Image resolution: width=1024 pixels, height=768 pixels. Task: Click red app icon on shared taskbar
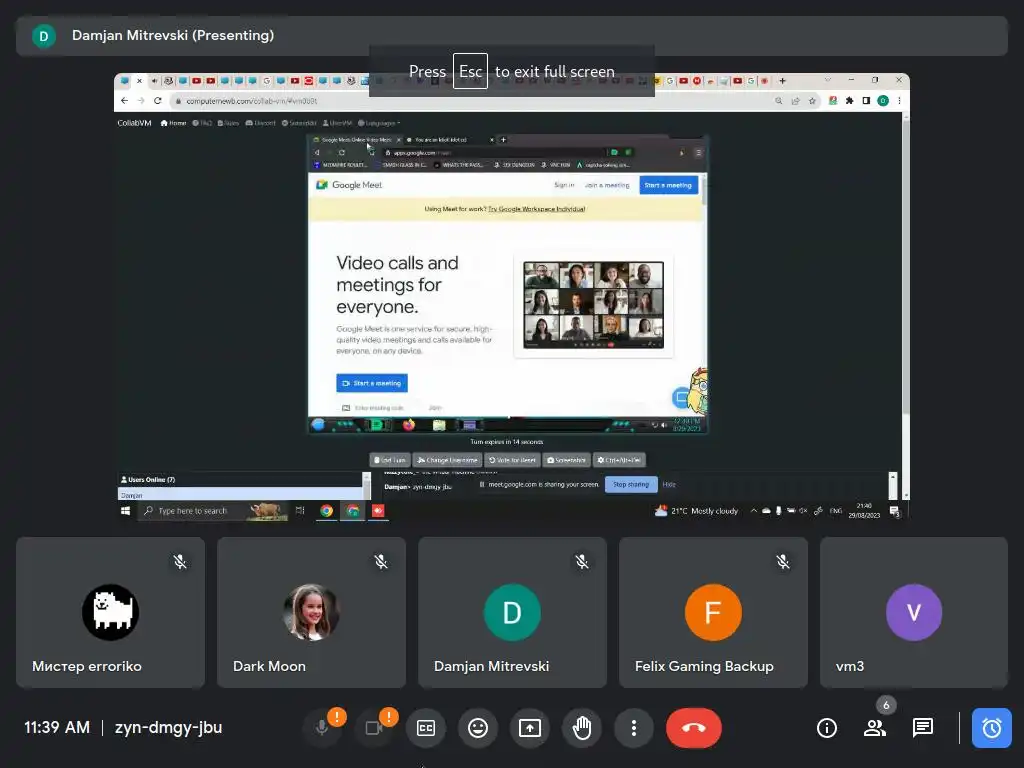click(378, 511)
